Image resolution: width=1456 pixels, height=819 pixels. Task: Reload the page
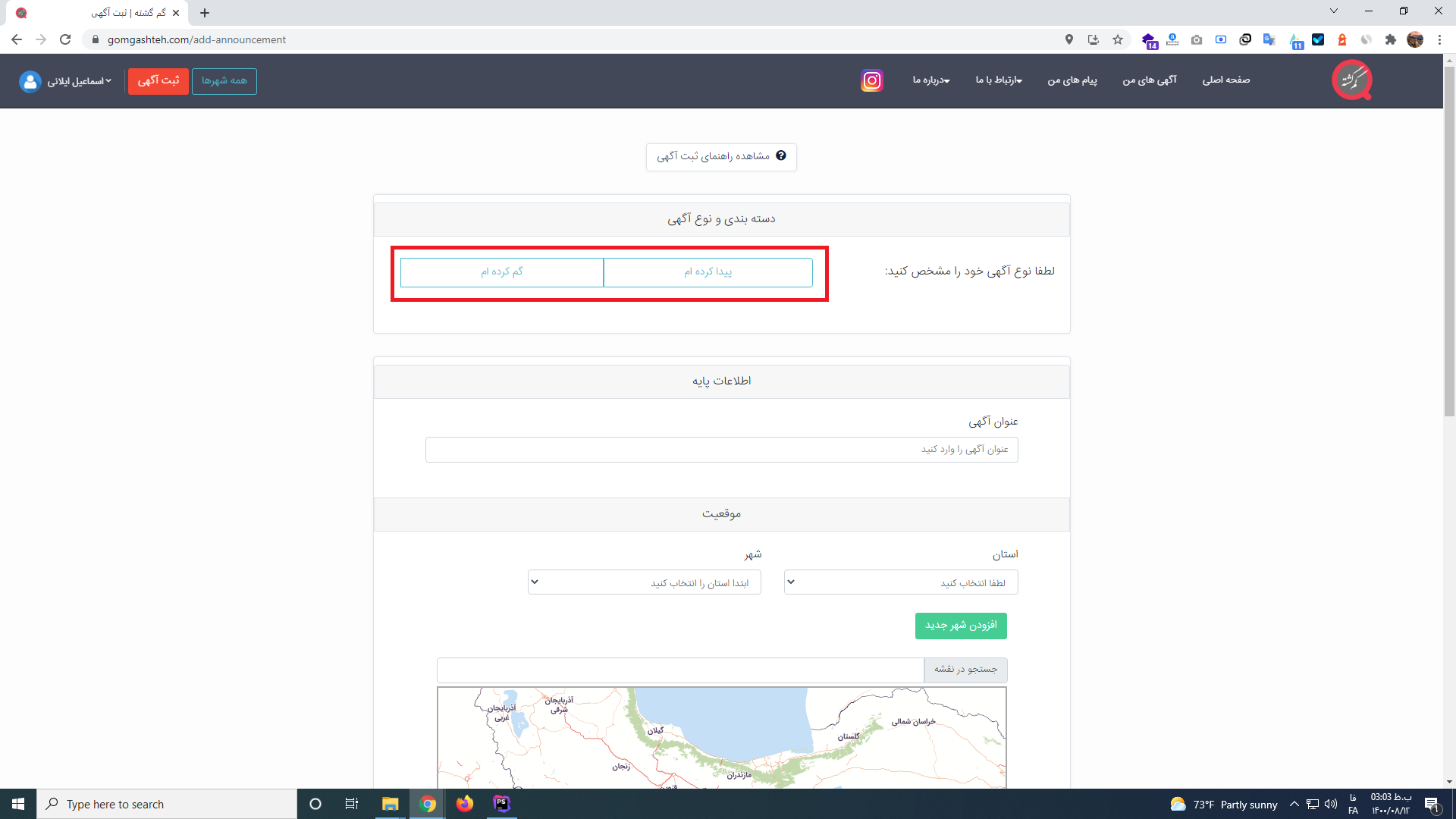click(65, 39)
